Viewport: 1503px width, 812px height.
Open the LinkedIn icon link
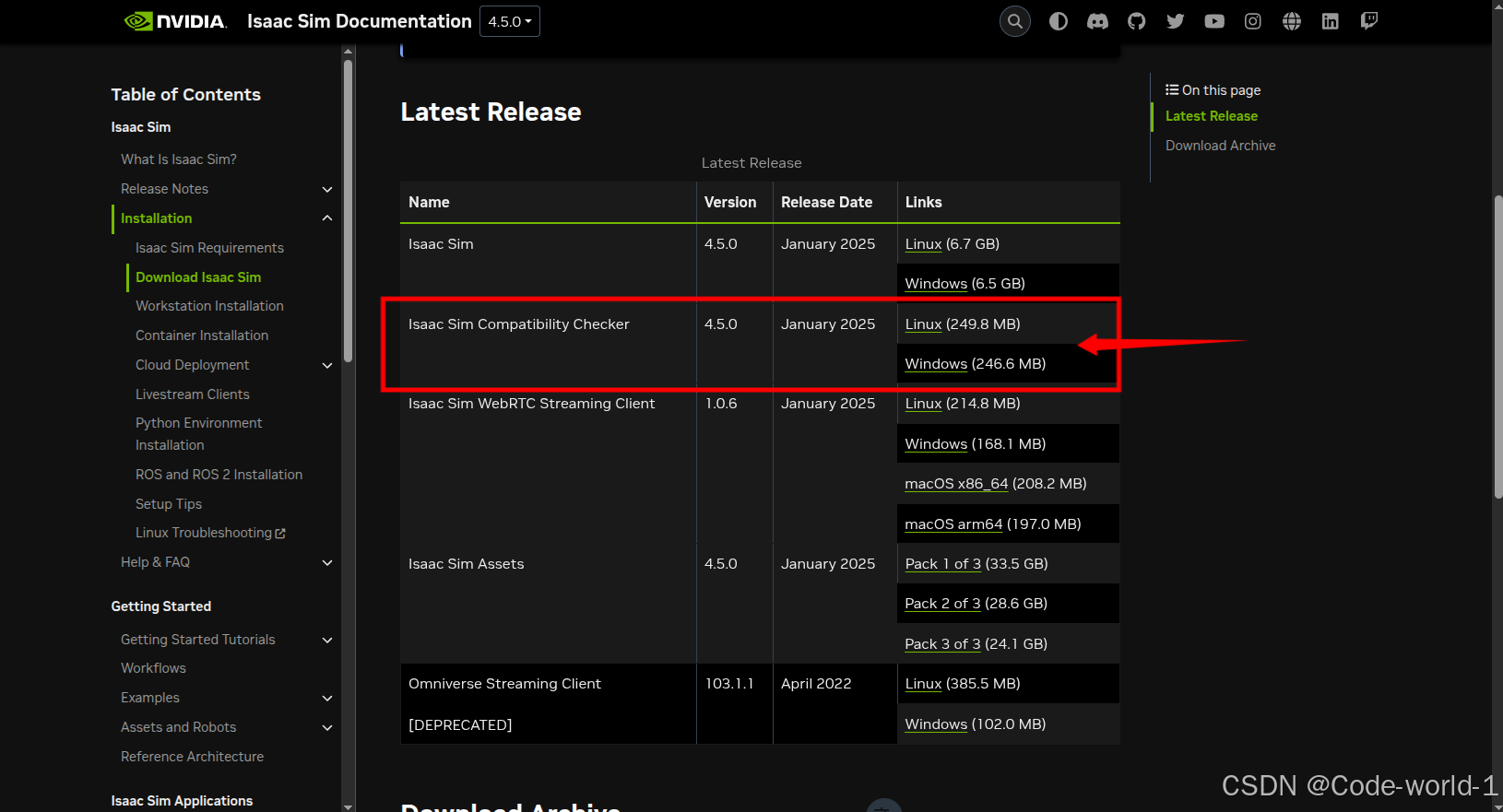click(x=1331, y=21)
